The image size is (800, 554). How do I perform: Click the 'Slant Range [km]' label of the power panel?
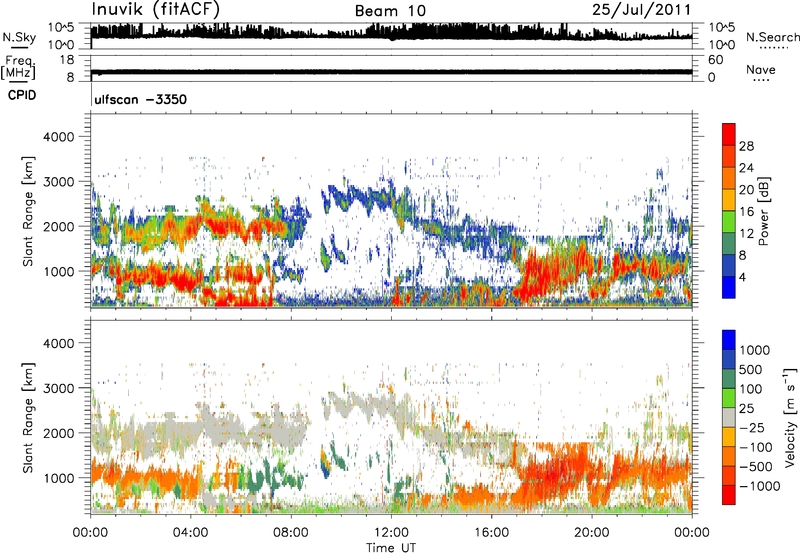(28, 211)
